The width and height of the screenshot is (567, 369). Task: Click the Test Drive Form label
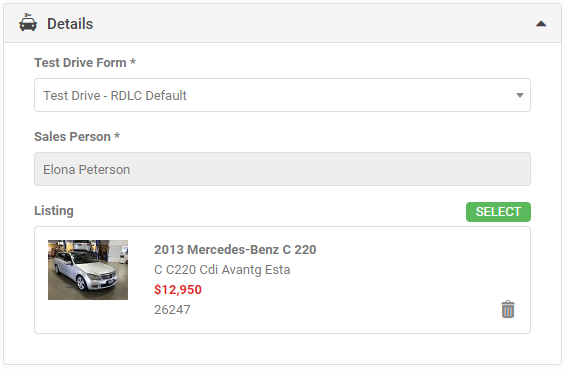80,63
